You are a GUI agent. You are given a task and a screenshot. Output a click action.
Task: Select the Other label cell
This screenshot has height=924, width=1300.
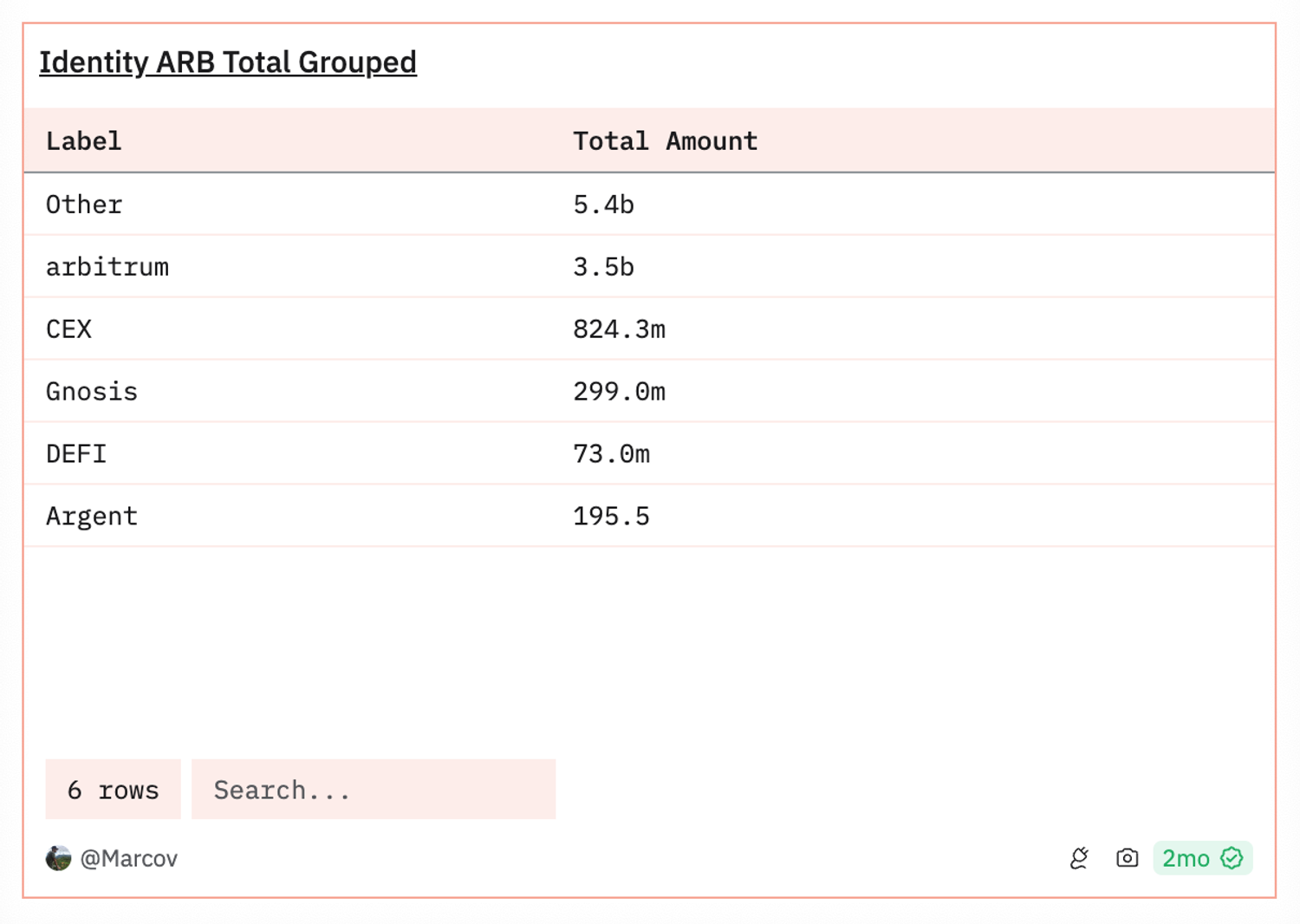tap(84, 205)
